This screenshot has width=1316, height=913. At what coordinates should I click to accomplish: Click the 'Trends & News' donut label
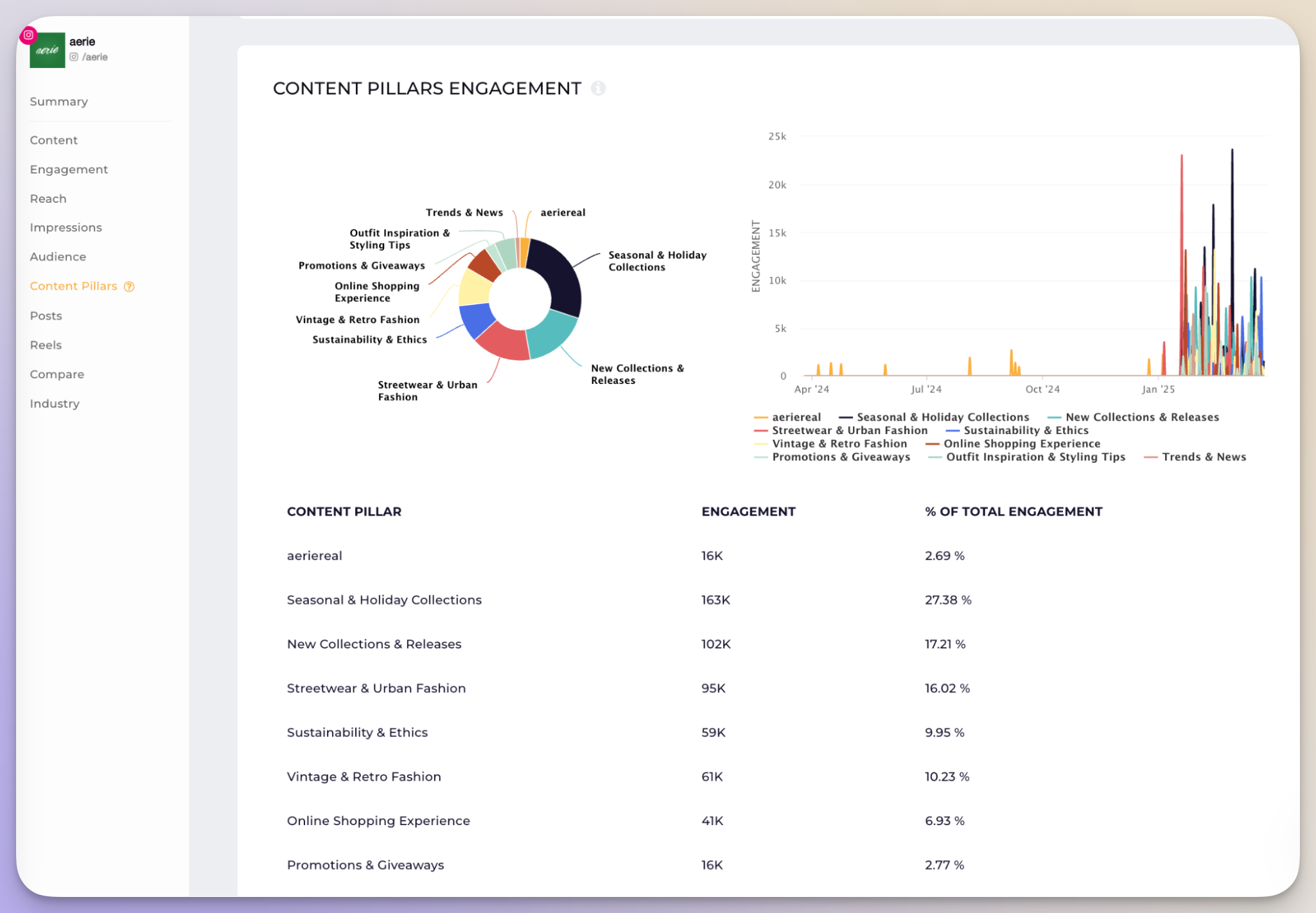tap(464, 213)
